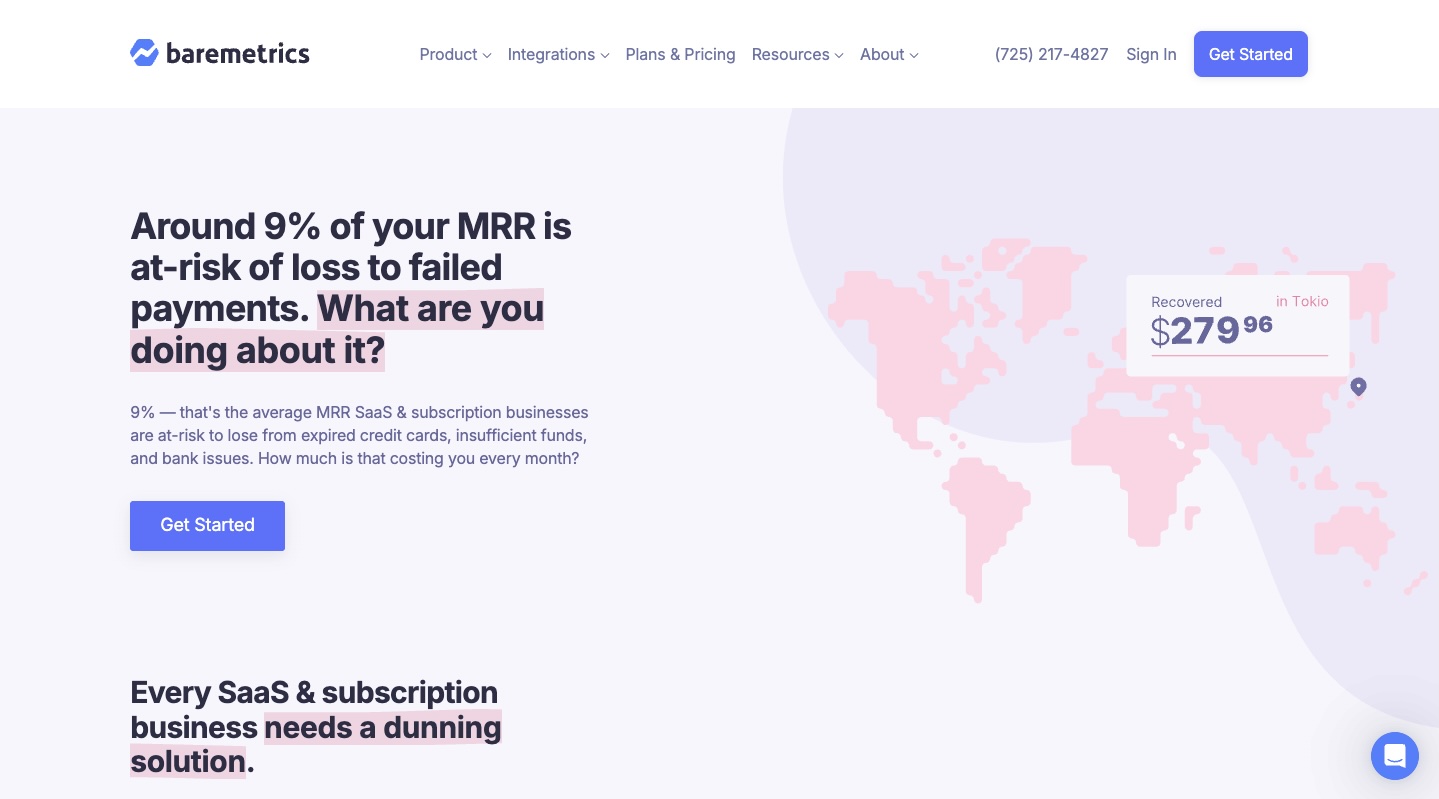Click the Baremetrics logo icon

144,54
